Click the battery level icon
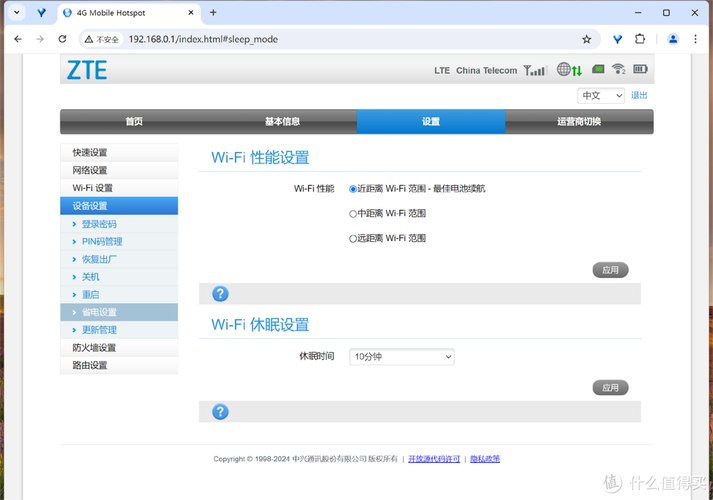The height and width of the screenshot is (500, 713). tap(640, 69)
